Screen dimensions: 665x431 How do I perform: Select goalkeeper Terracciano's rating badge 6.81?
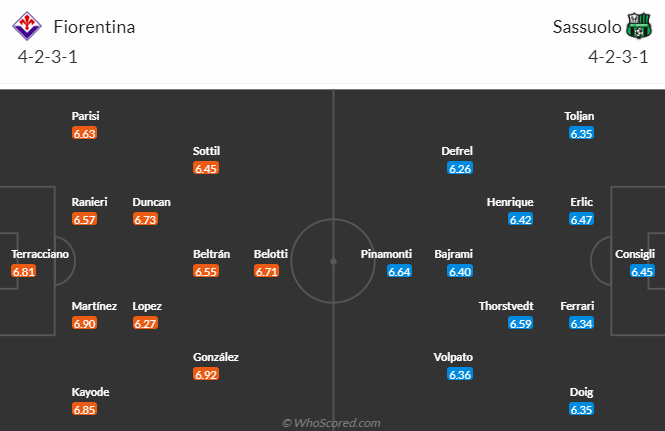(x=24, y=271)
